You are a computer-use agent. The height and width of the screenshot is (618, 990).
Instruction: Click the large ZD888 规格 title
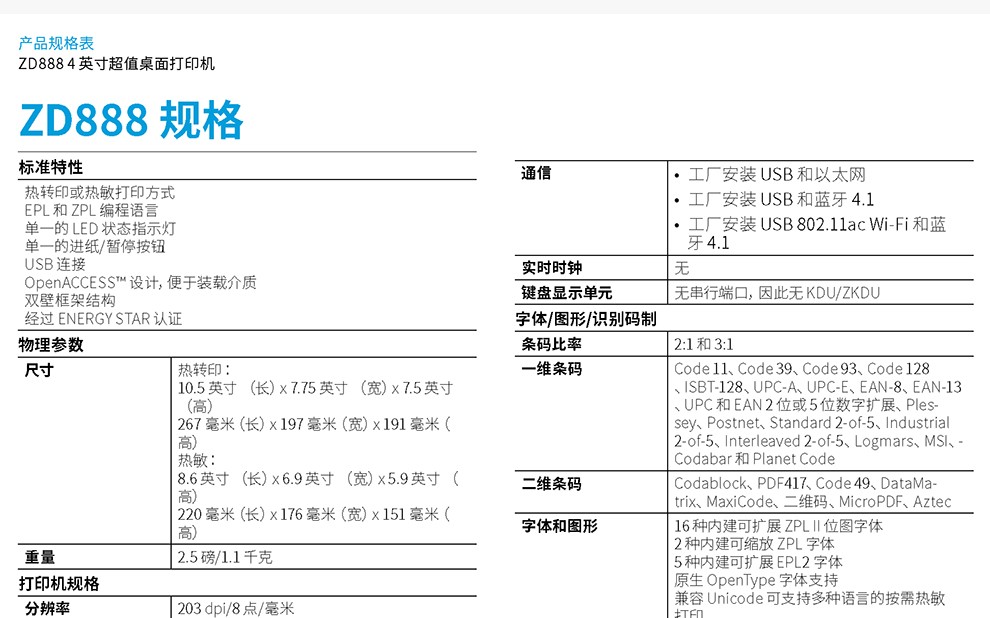(x=131, y=121)
